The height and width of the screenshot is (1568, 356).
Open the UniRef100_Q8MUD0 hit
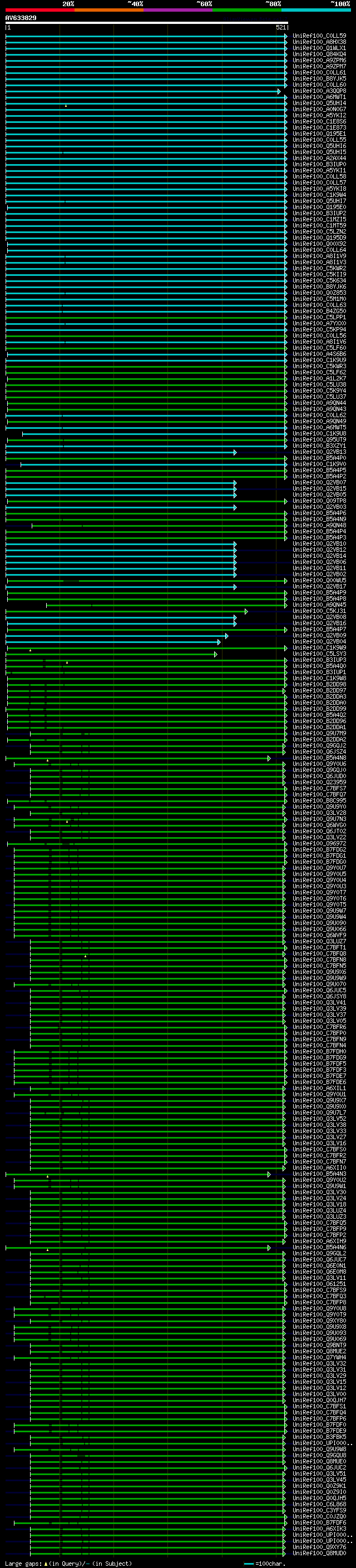click(x=319, y=1553)
